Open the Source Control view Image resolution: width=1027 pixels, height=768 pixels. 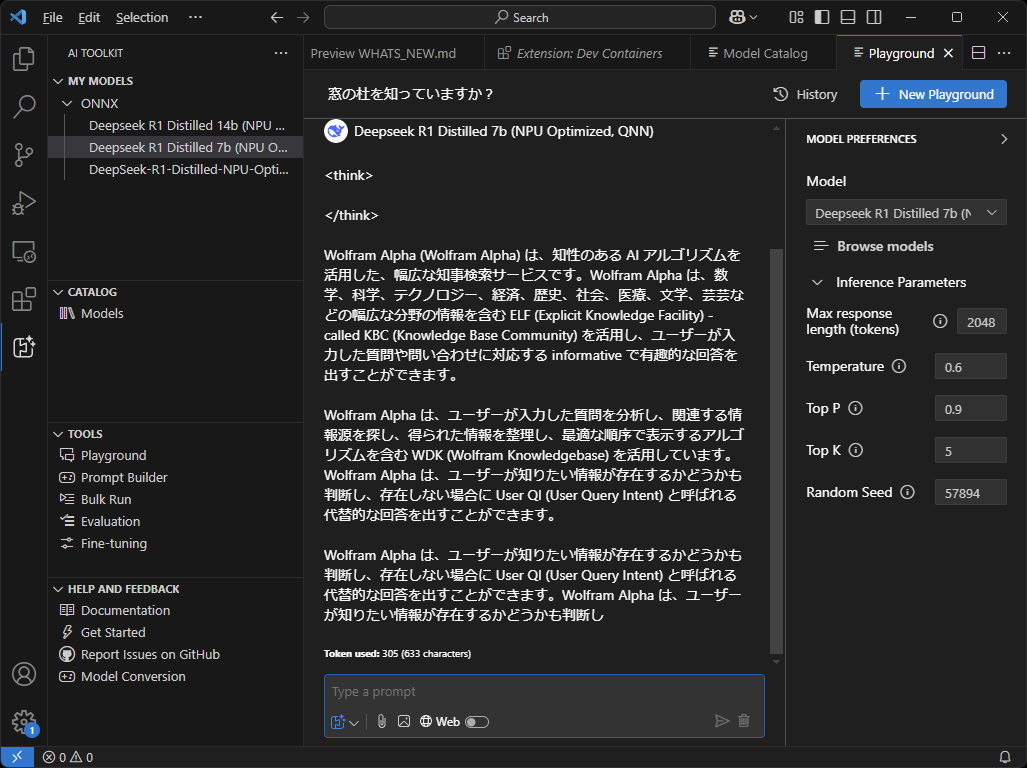pos(24,157)
